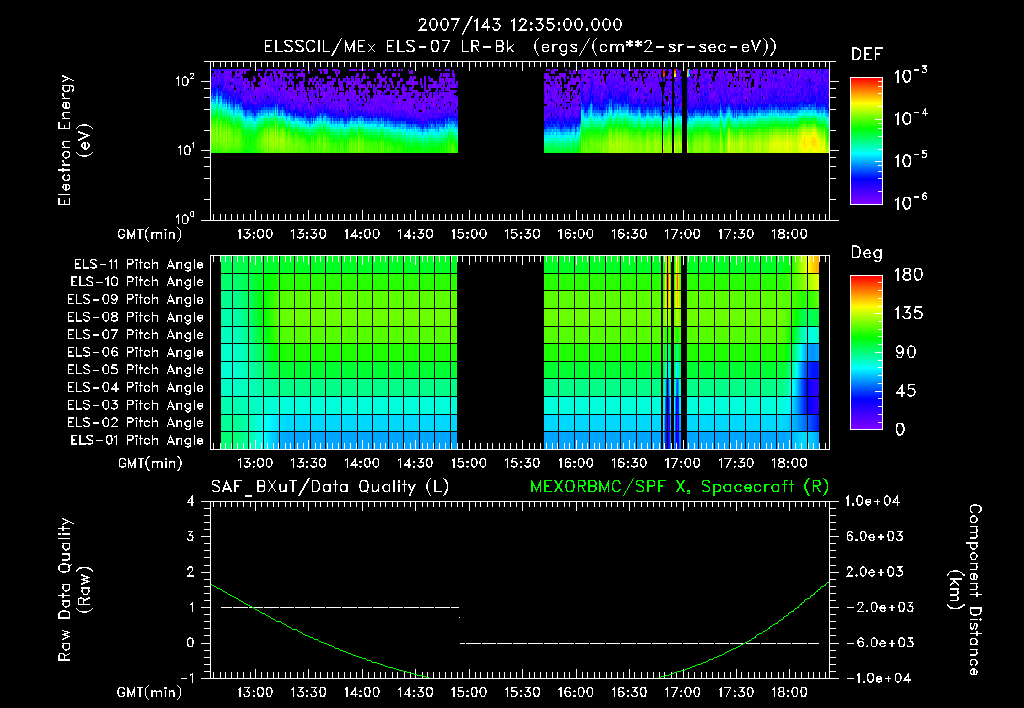This screenshot has height=708, width=1024.
Task: Click the yellow high-flux patch near 18:00 in spectrogram
Action: pos(812,140)
